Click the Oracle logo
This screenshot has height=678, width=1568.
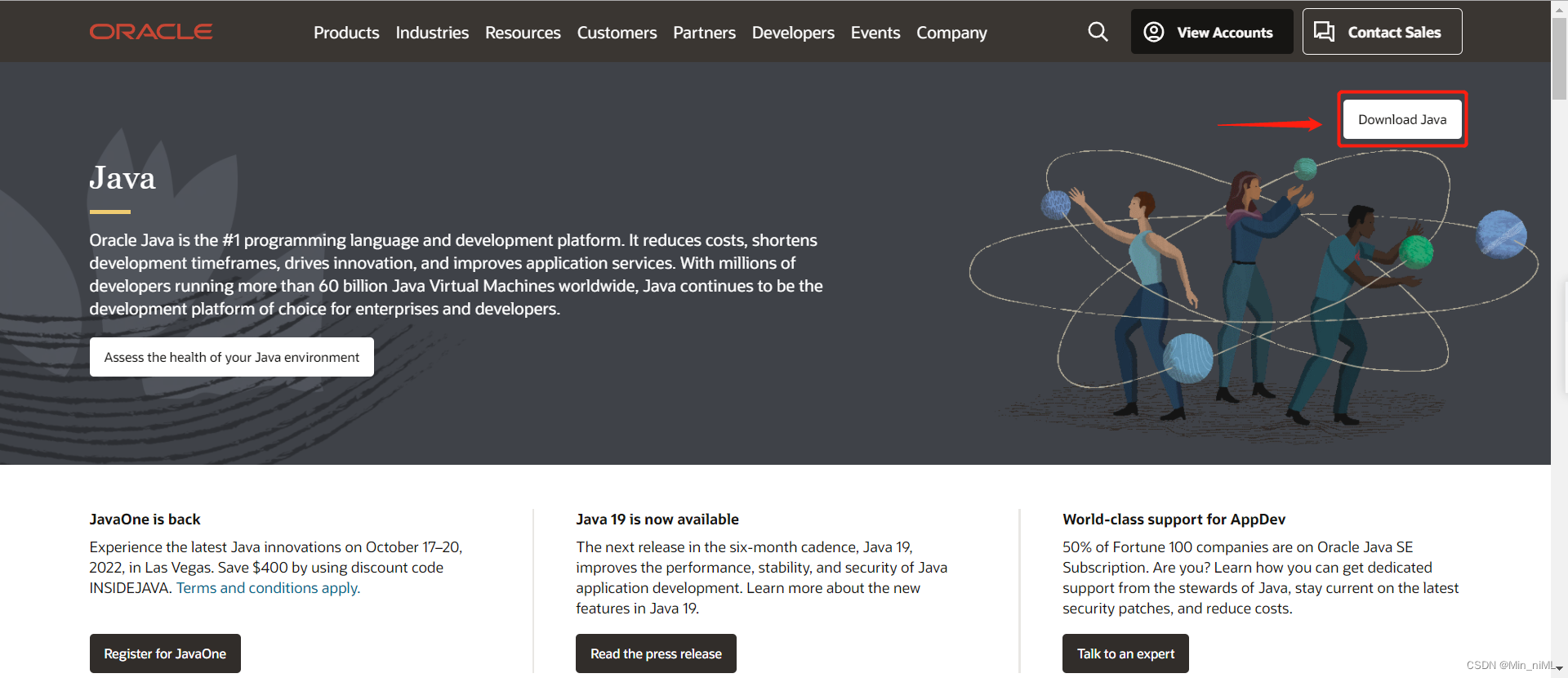tap(151, 32)
